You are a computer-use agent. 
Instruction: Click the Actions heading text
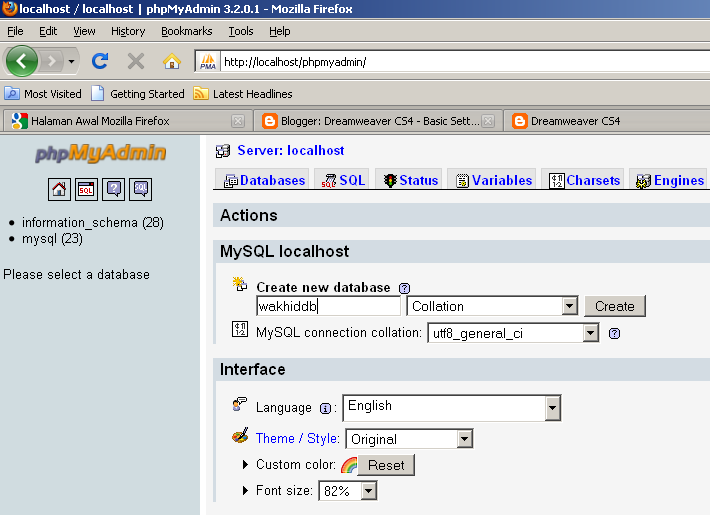249,215
